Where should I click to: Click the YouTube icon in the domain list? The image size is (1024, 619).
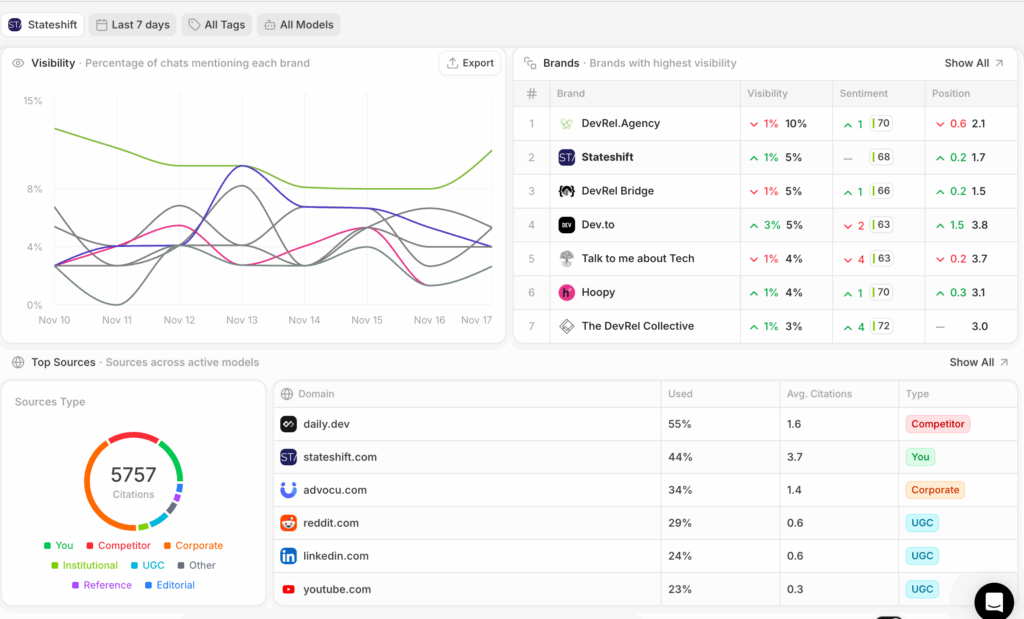[286, 589]
